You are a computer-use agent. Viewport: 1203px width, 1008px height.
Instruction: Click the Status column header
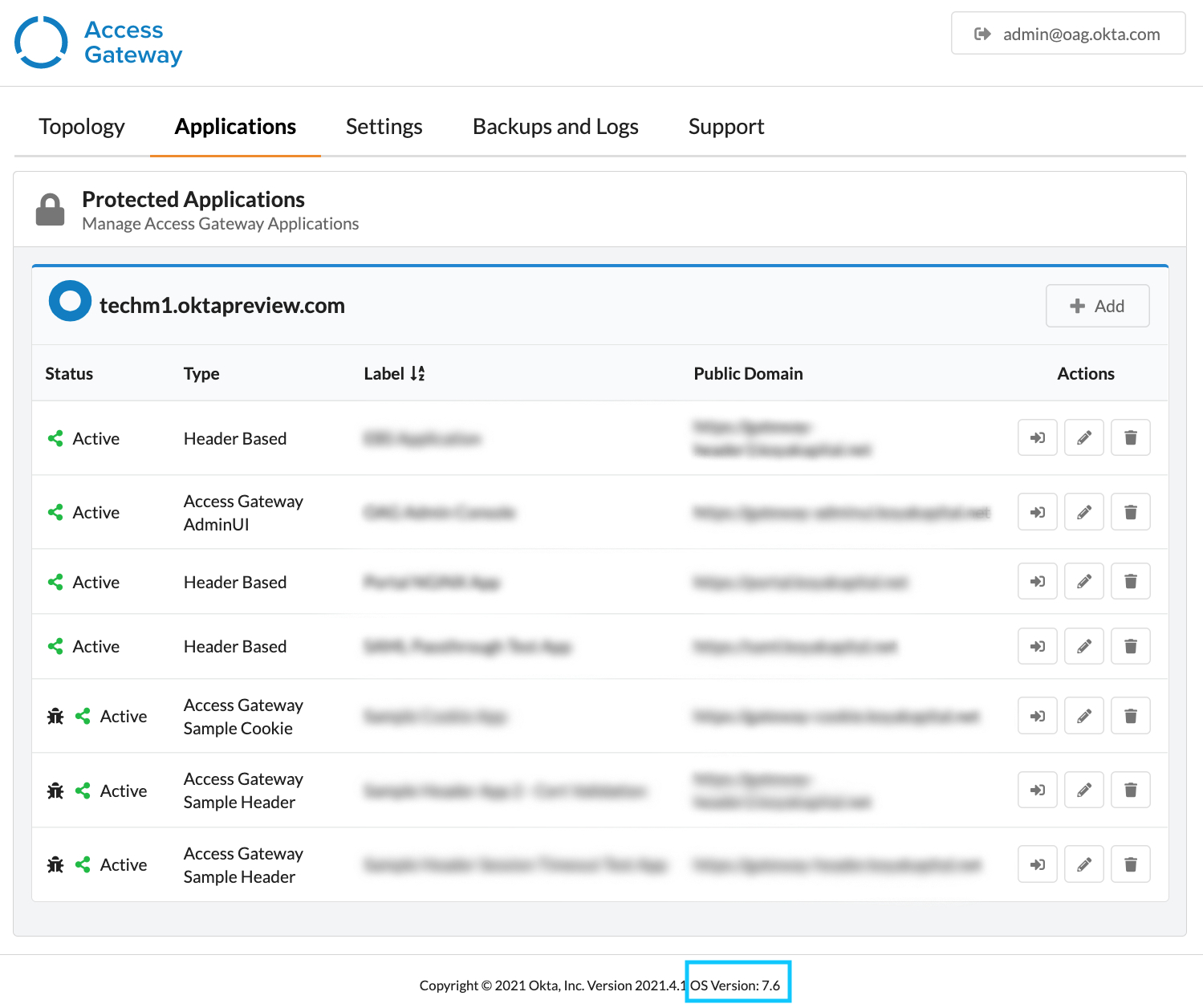pyautogui.click(x=69, y=373)
